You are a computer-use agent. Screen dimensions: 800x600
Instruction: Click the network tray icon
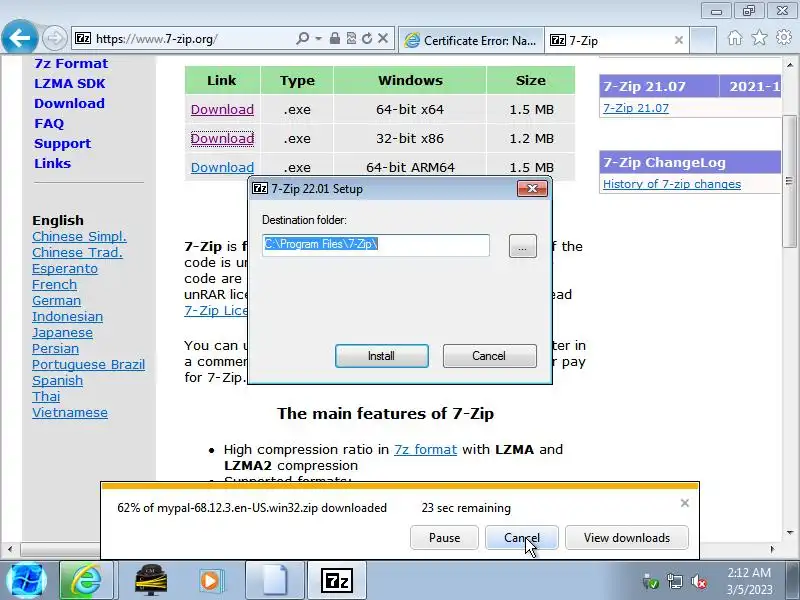pyautogui.click(x=674, y=581)
